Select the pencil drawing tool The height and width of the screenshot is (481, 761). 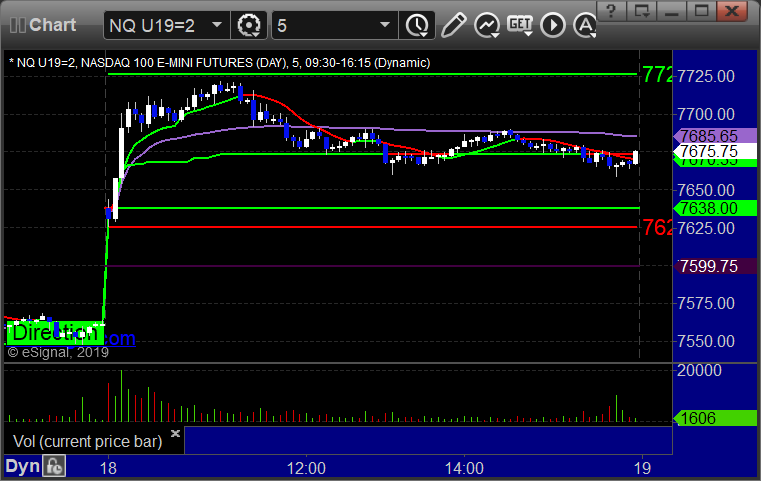[x=453, y=25]
